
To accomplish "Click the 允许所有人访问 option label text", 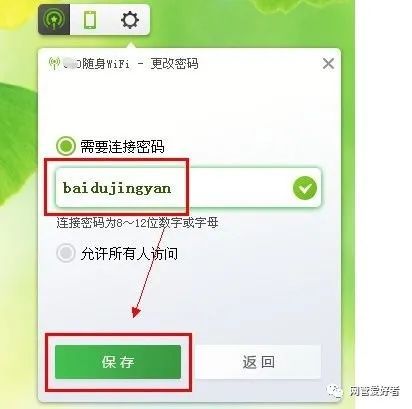I will (129, 254).
